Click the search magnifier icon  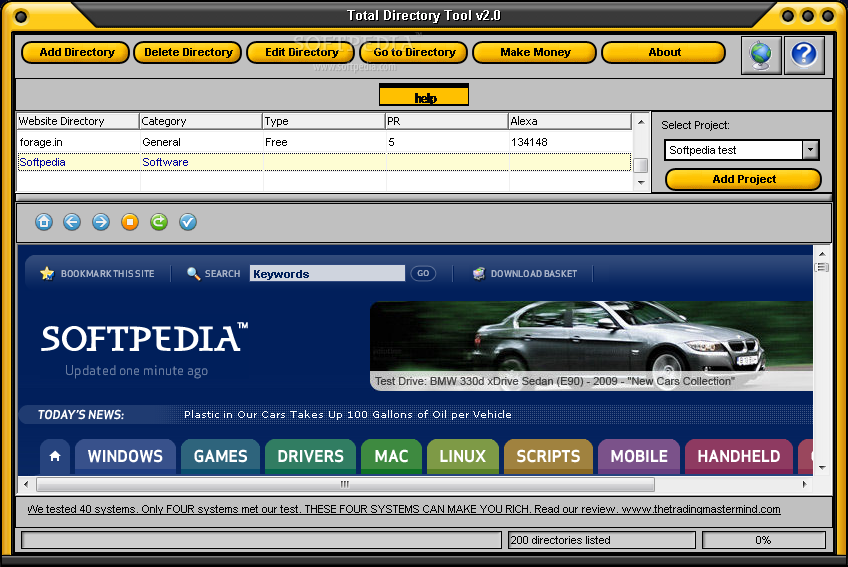click(x=193, y=273)
